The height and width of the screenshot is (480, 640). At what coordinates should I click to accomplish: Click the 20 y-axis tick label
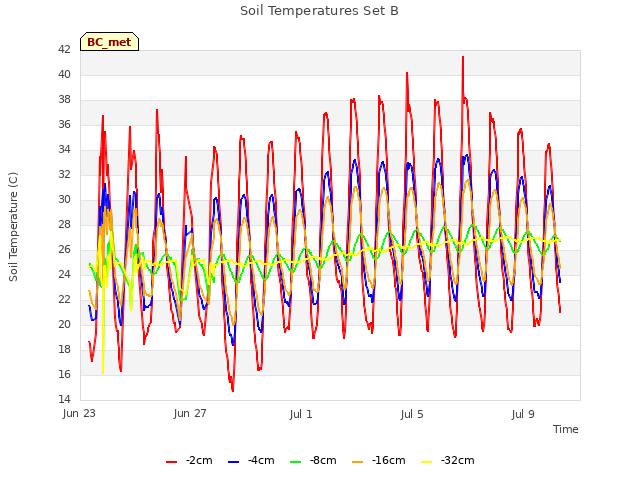pyautogui.click(x=64, y=324)
